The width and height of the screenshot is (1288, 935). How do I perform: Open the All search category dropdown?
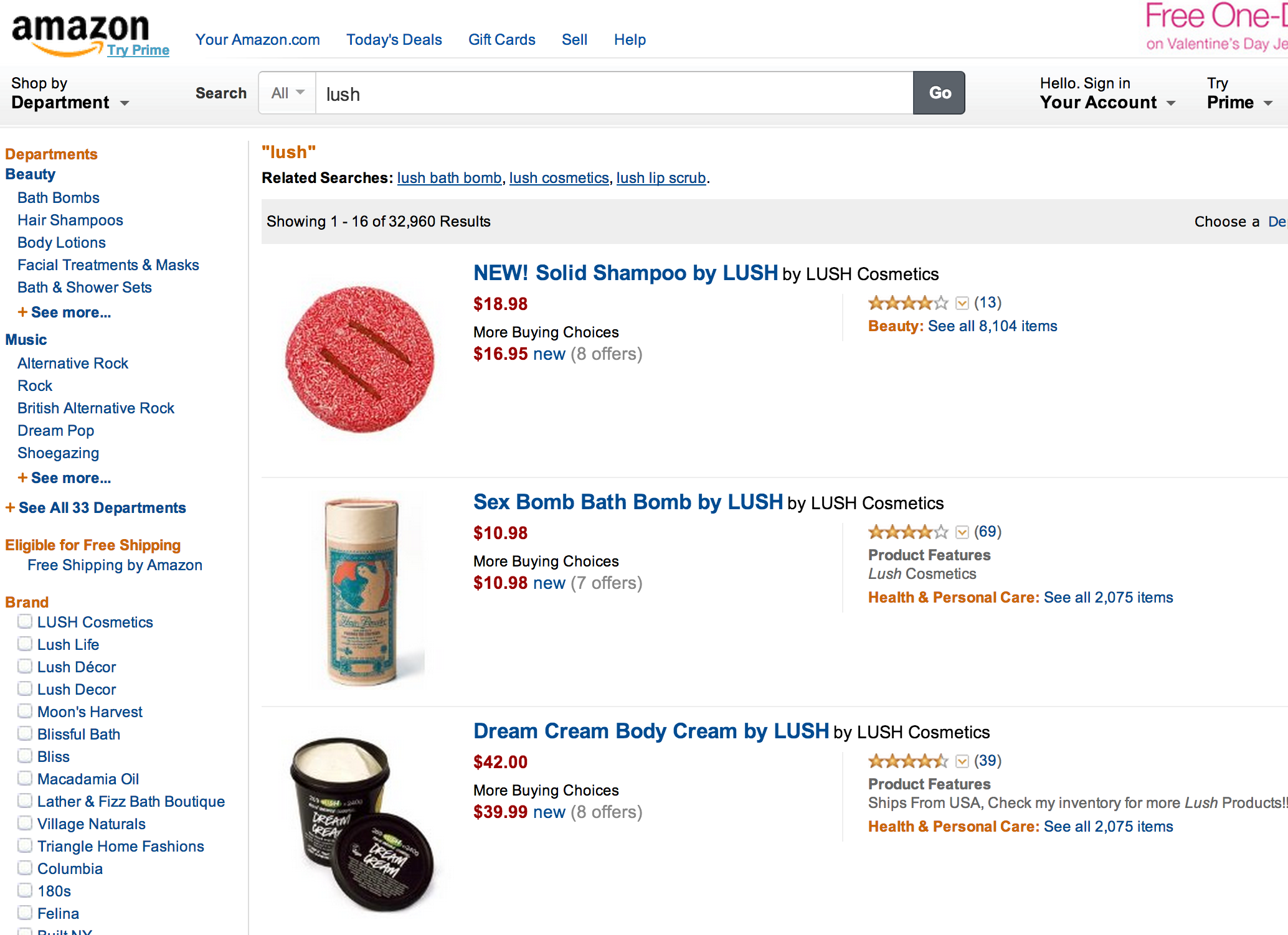(287, 93)
